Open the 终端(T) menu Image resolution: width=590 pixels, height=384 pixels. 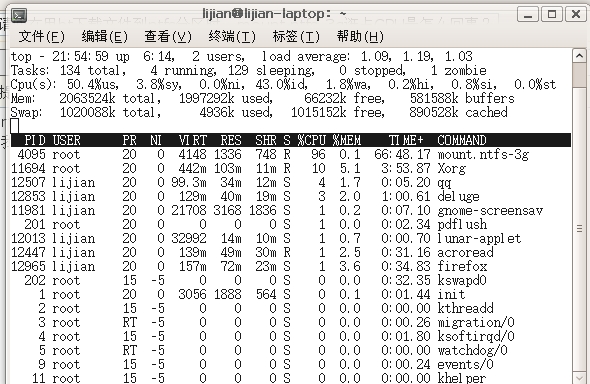pos(232,36)
